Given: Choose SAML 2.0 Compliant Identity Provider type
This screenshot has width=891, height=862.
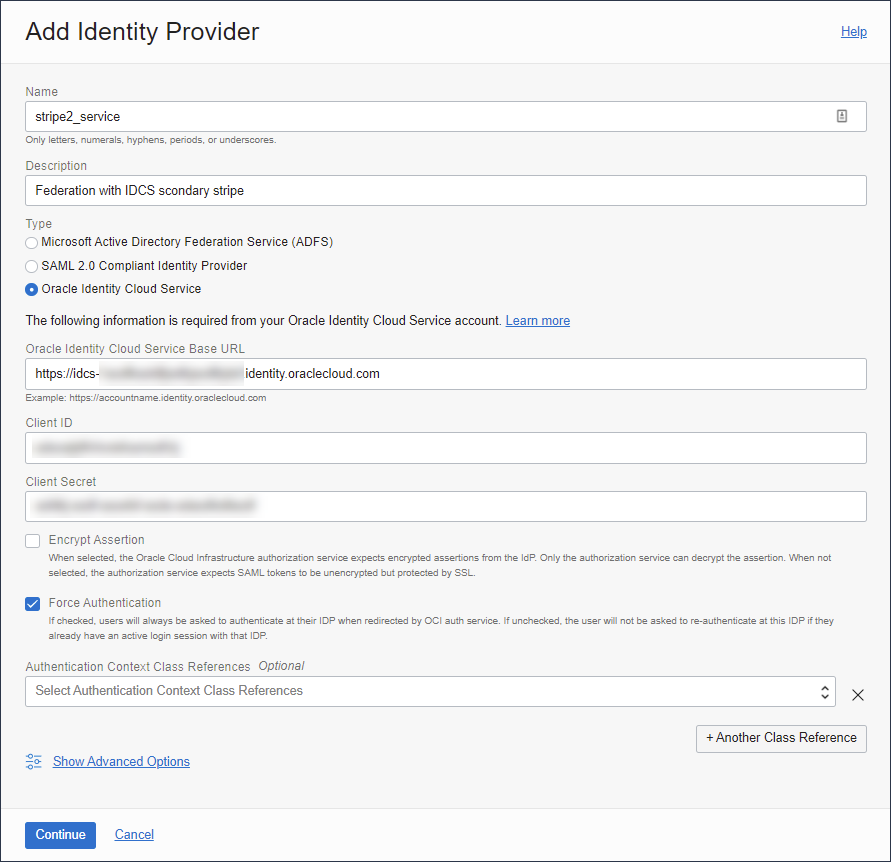Looking at the screenshot, I should click(31, 265).
